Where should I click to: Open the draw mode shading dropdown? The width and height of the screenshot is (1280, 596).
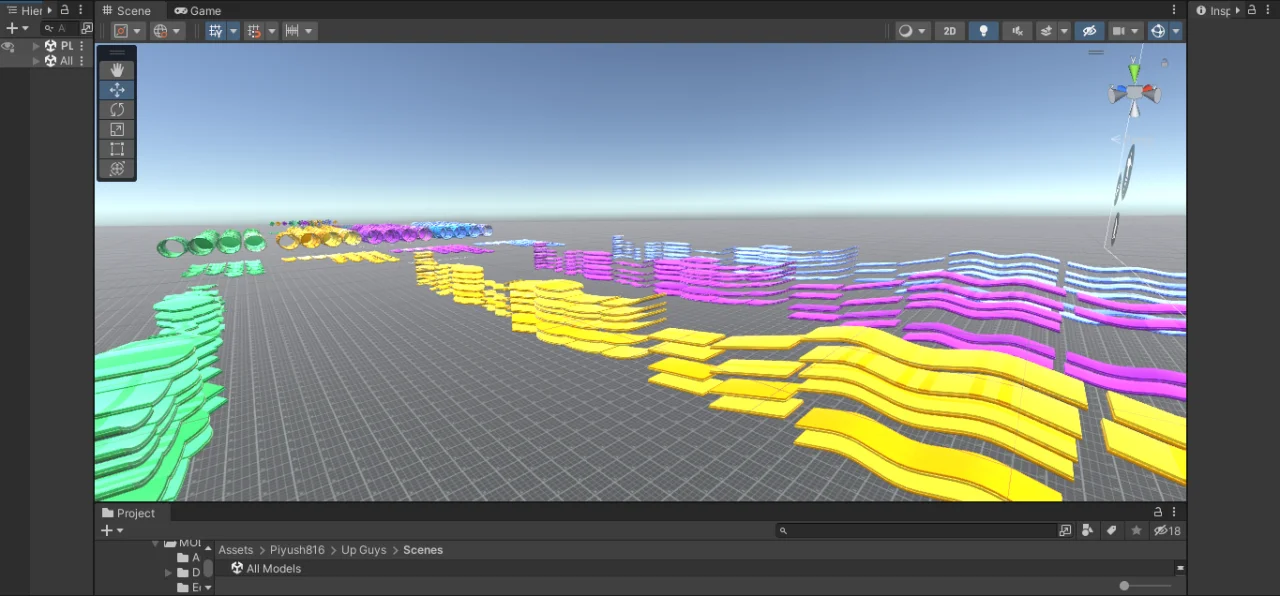click(911, 31)
